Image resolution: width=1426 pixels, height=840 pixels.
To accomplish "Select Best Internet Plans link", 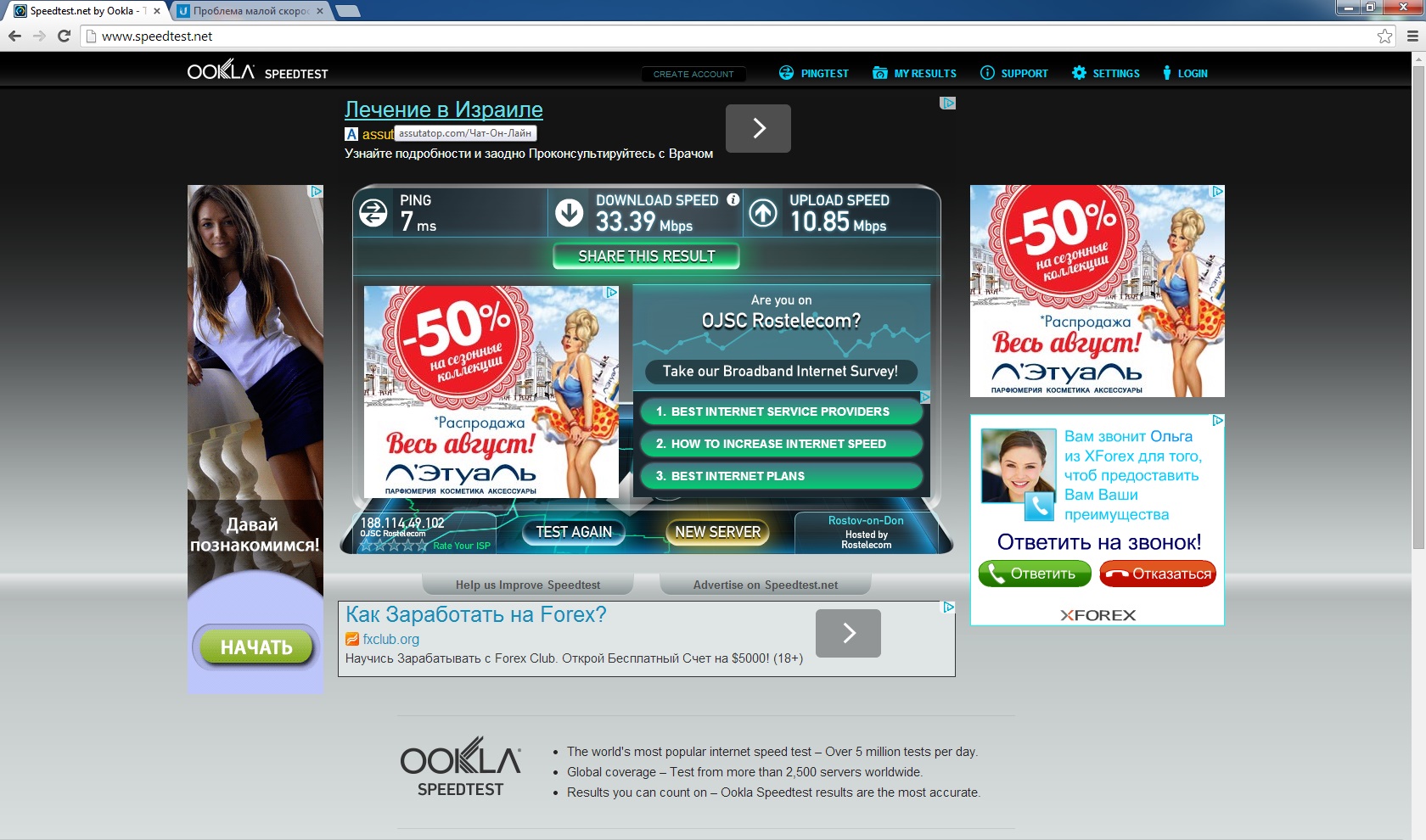I will [780, 476].
